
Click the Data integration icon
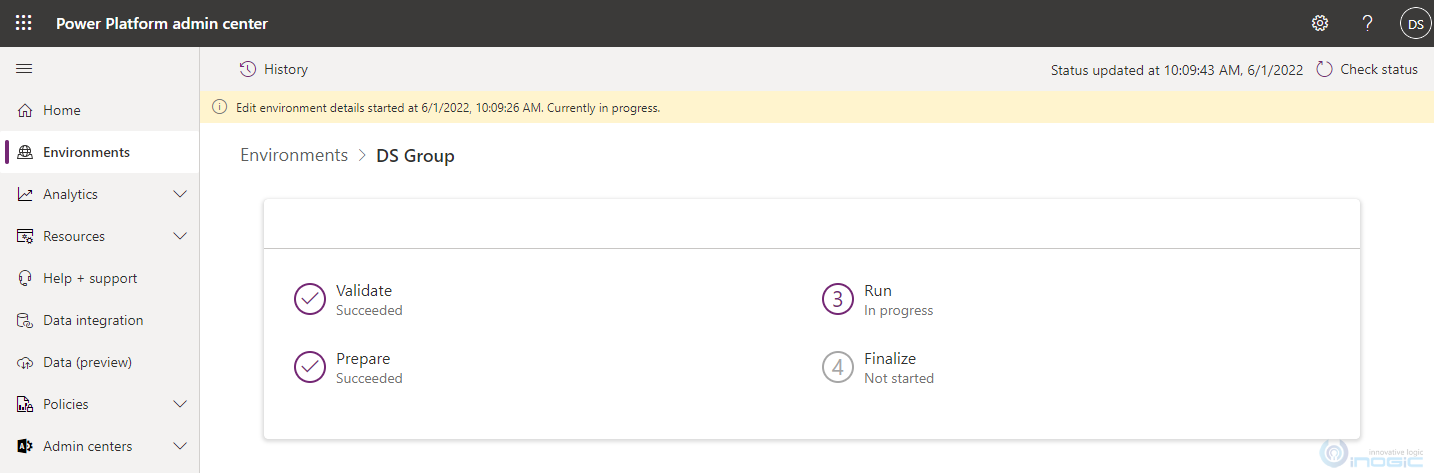click(x=25, y=320)
